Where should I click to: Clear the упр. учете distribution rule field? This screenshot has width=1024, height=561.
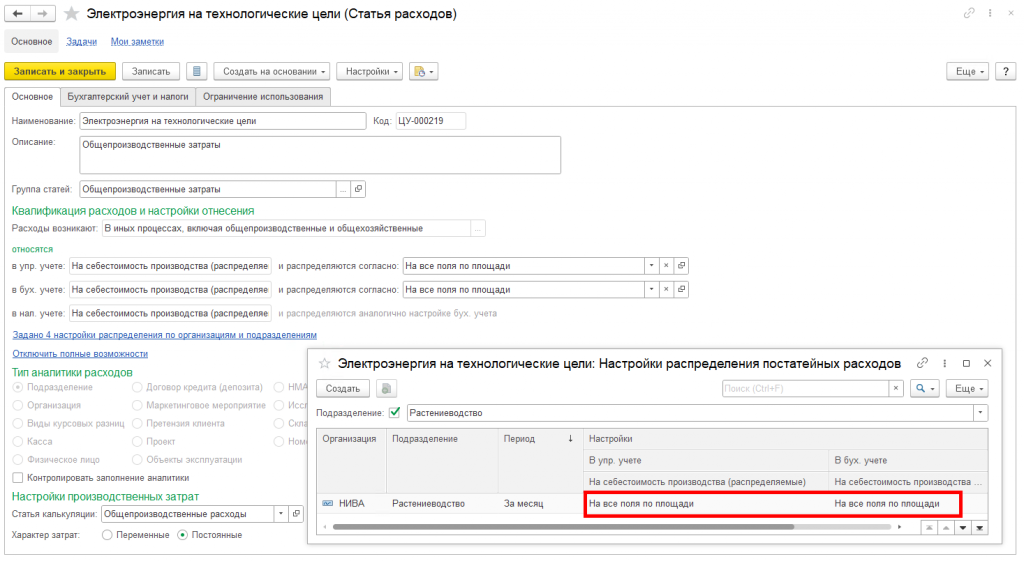click(x=666, y=266)
